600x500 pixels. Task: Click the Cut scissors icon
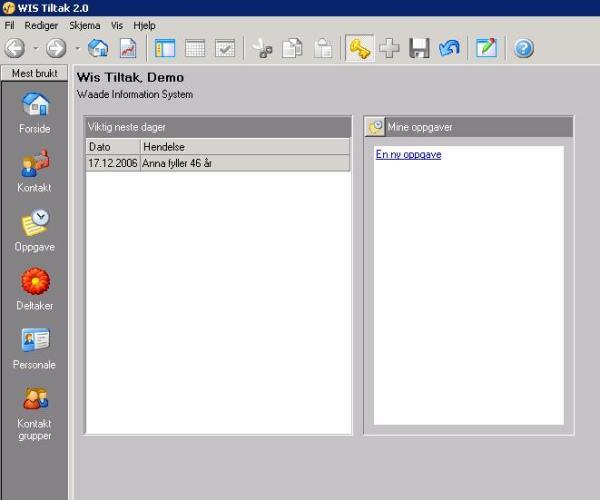click(263, 48)
